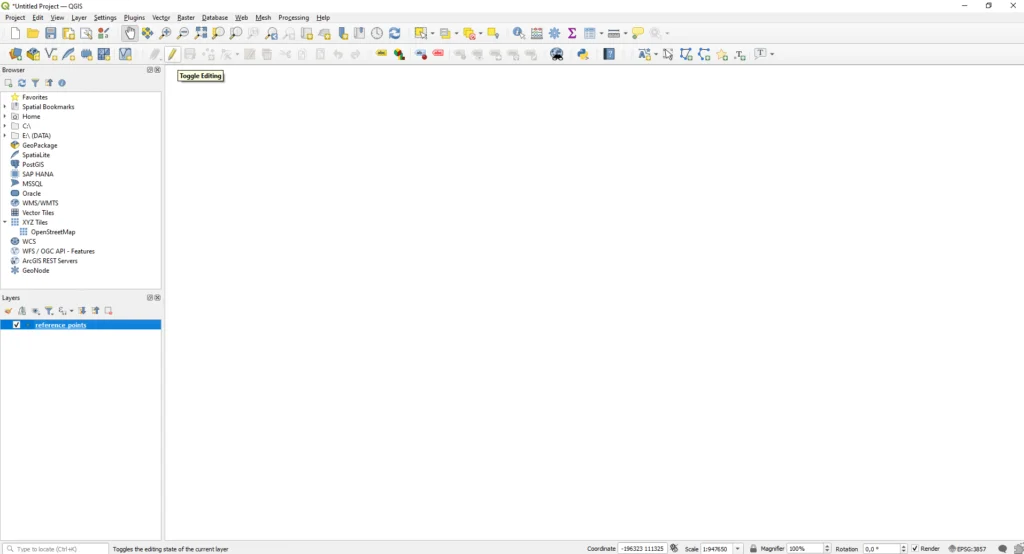Open the layer diagram options icon
Screen dimensions: 1024x554
pyautogui.click(x=399, y=54)
